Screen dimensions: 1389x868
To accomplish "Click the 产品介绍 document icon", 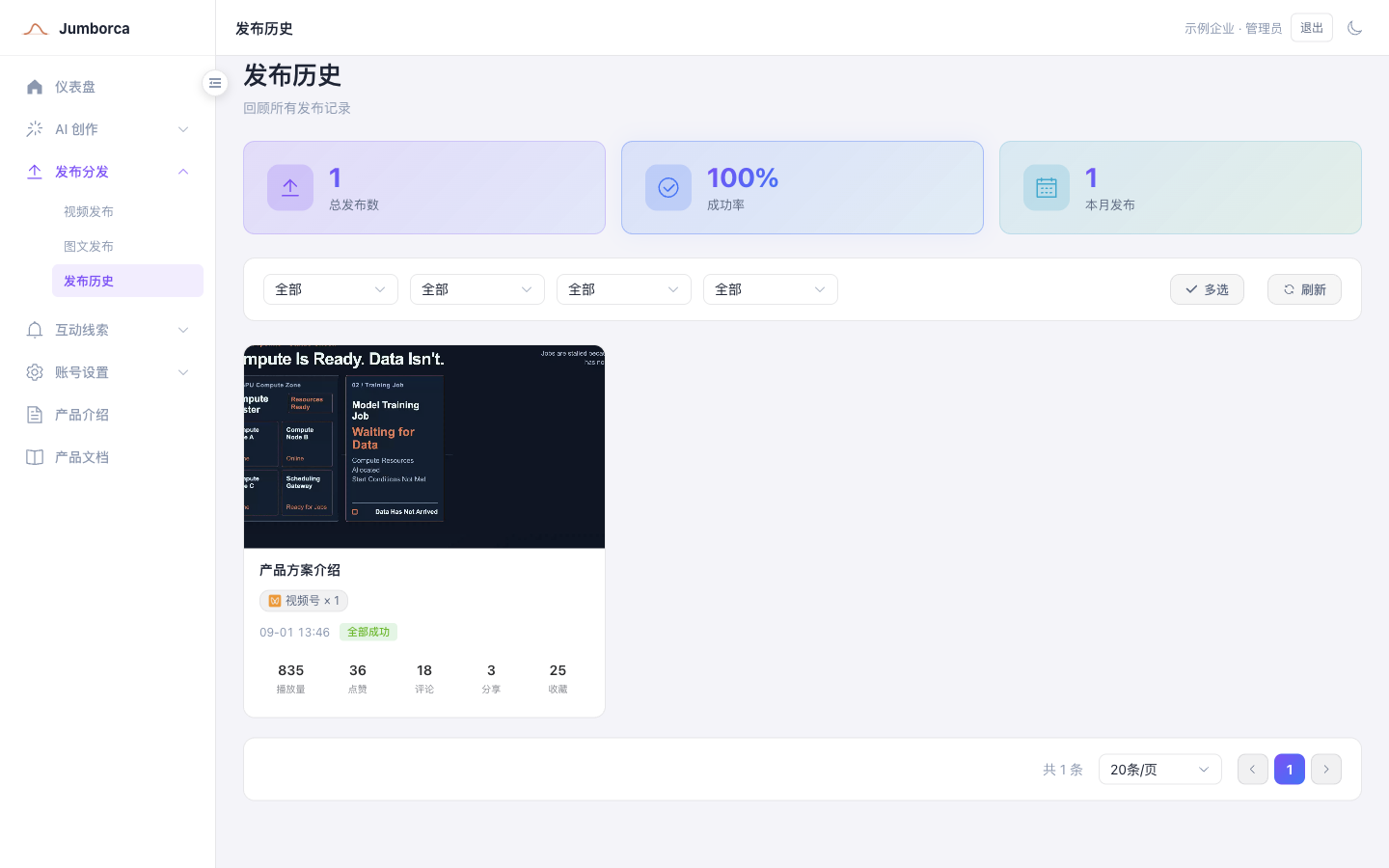I will (x=35, y=415).
